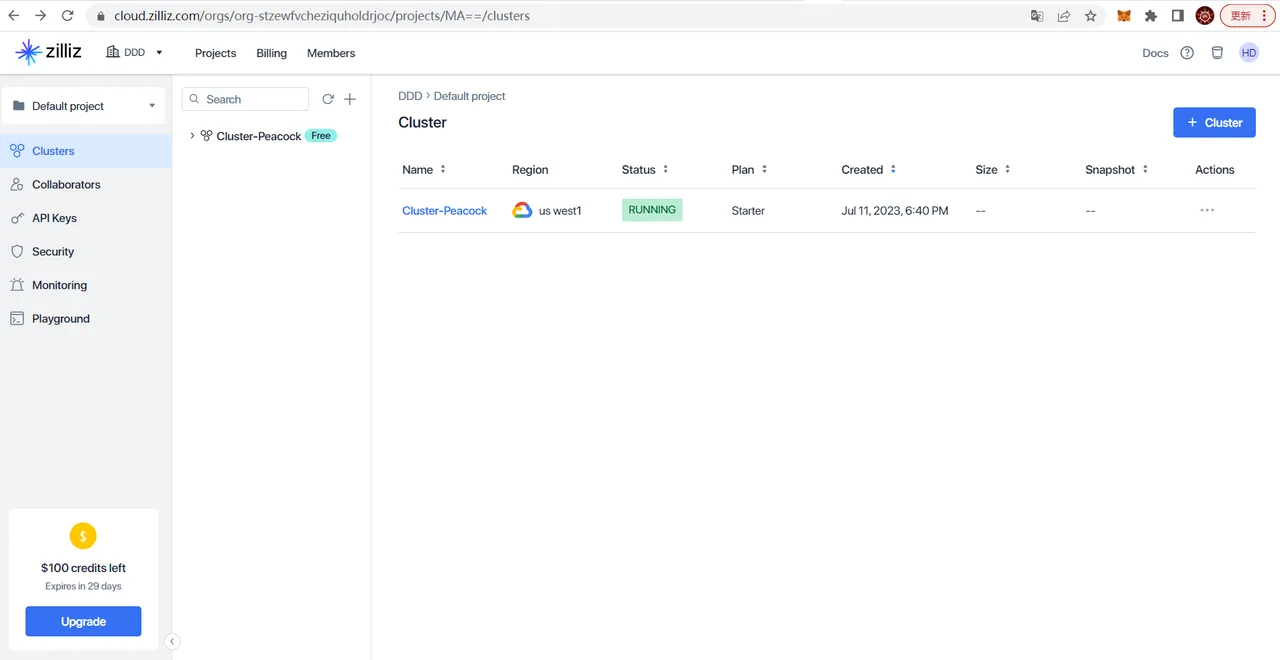The image size is (1280, 660).
Task: Expand the Cluster-Peacock tree node
Action: click(x=192, y=136)
